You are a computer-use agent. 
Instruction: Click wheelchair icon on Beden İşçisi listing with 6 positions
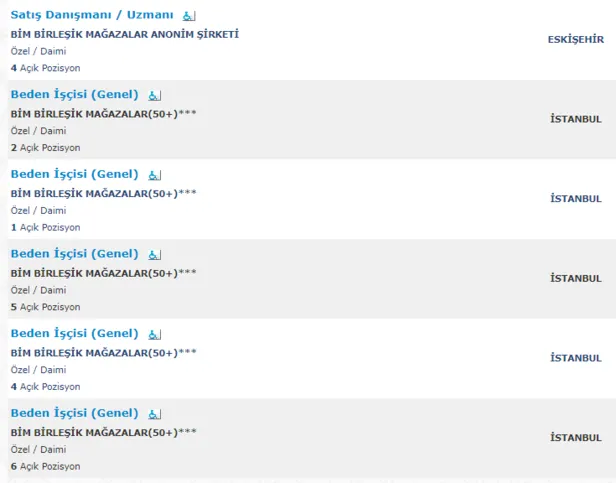(154, 414)
